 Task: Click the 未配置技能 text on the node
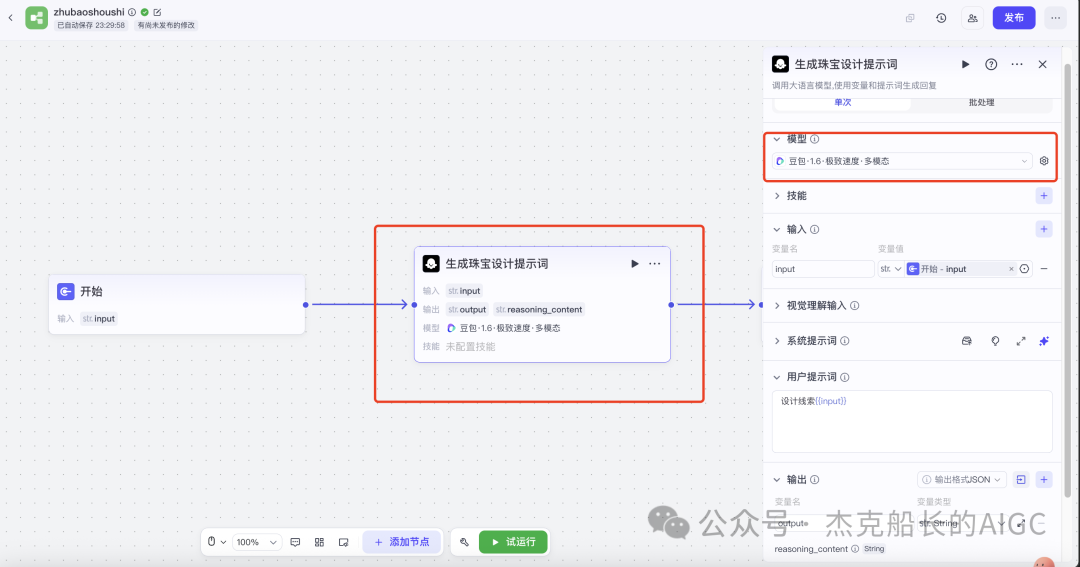[470, 347]
